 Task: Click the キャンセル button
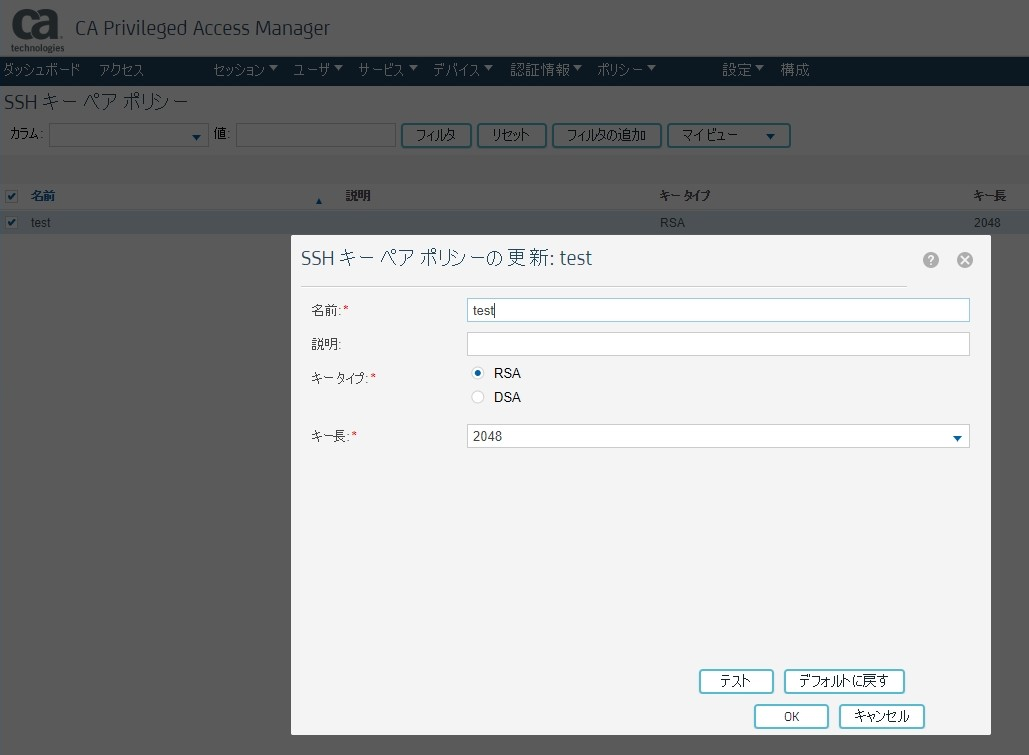(x=881, y=717)
